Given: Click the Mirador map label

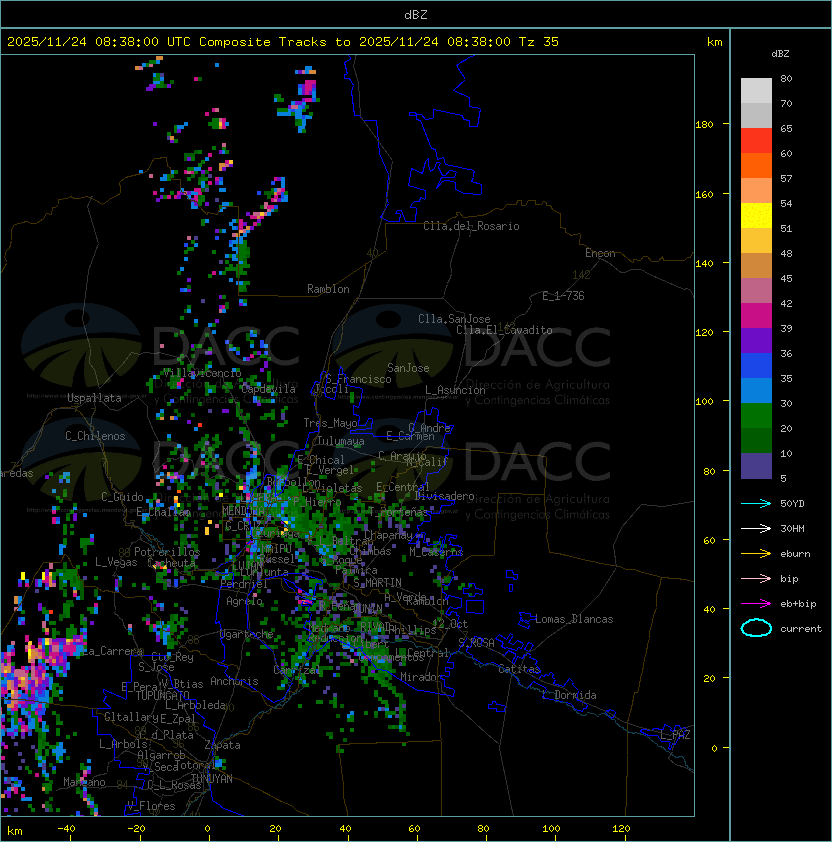Looking at the screenshot, I should (422, 677).
